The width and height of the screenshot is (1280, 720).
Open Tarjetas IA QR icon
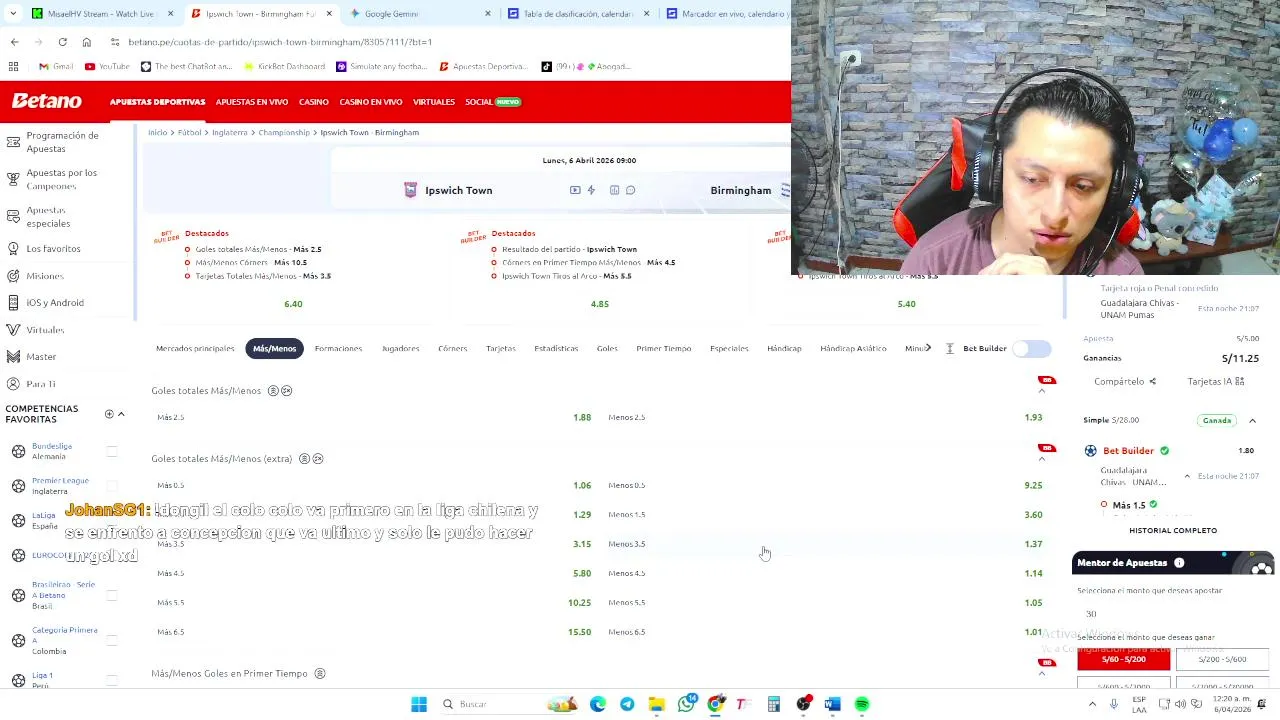tap(1240, 381)
